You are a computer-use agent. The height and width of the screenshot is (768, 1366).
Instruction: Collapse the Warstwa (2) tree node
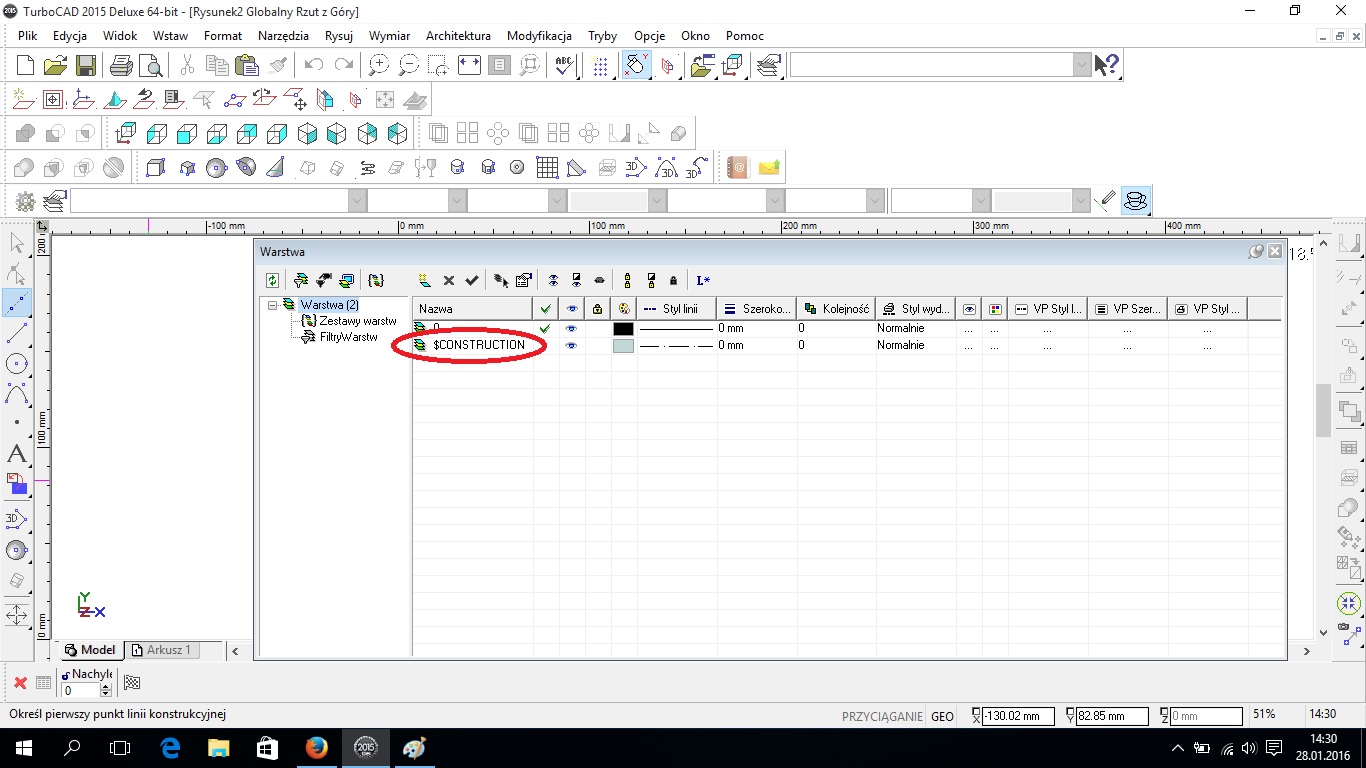(274, 305)
